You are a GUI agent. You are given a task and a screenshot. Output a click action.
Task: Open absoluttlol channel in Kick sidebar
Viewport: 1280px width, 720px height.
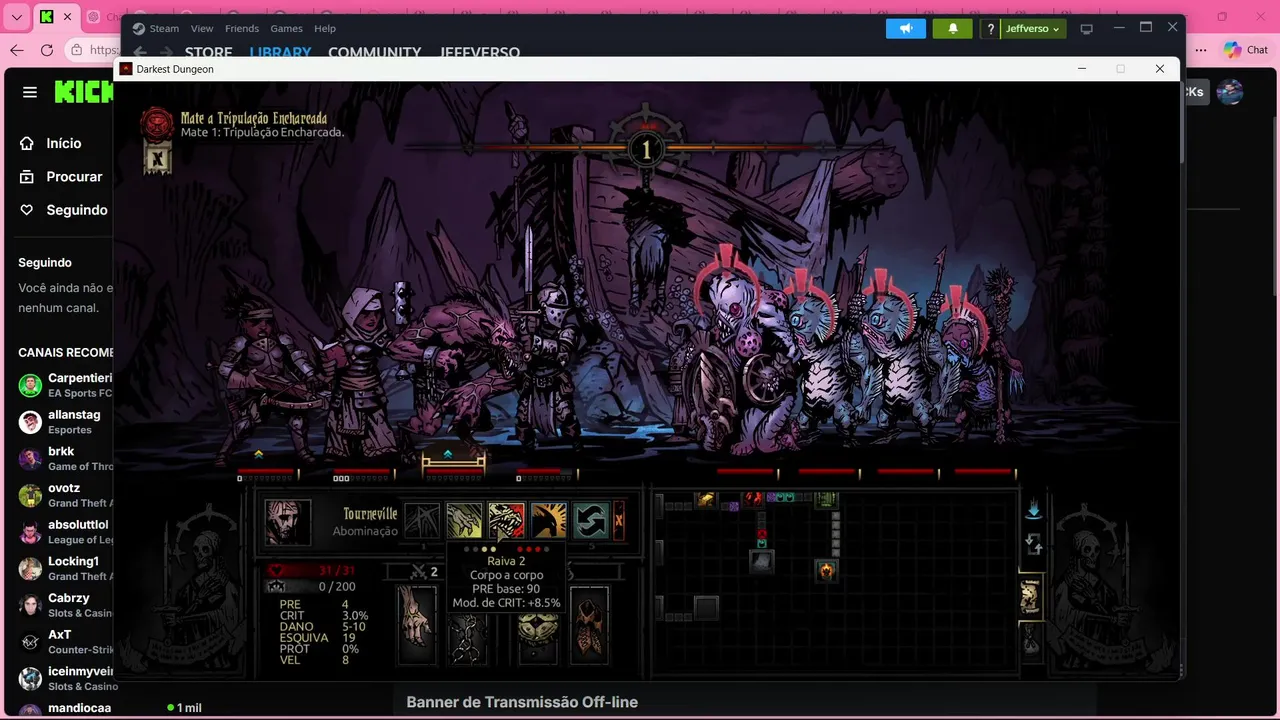tap(65, 532)
